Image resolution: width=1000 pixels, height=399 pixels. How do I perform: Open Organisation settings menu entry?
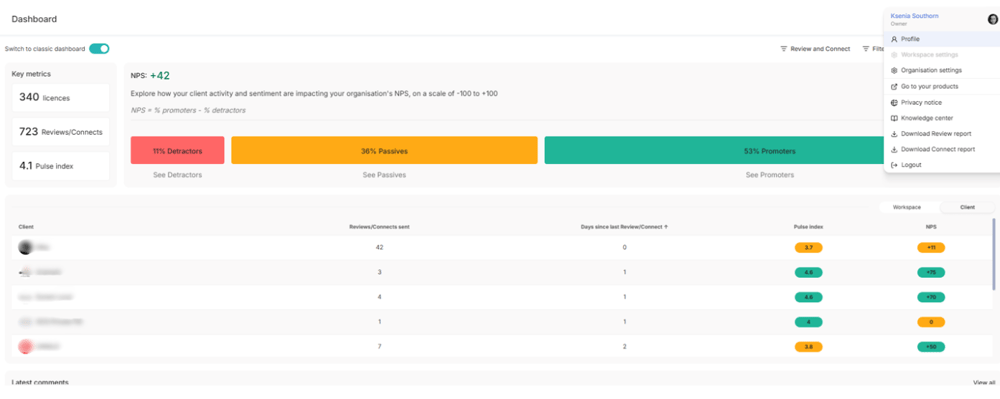click(x=941, y=70)
